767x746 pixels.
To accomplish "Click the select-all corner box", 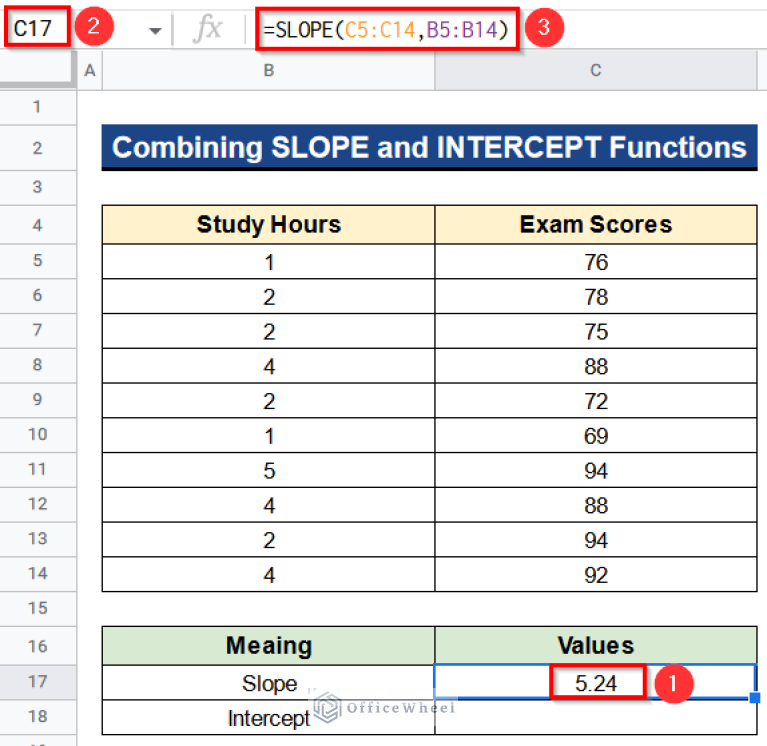I will tap(38, 70).
